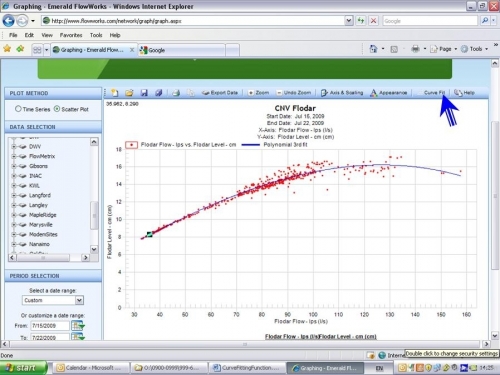Open the To date calendar picker
Viewport: 500px width, 375px height.
[78, 337]
